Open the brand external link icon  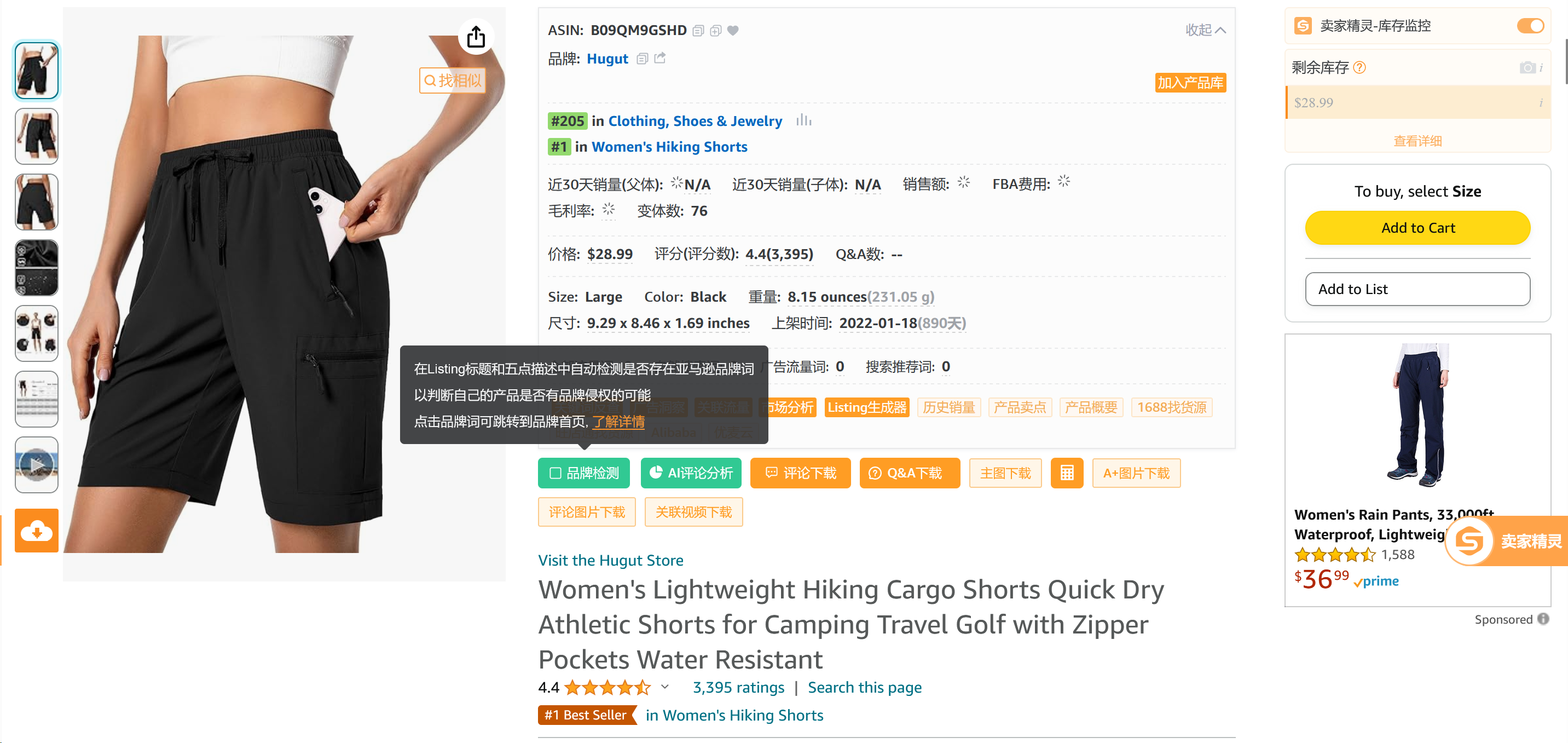661,59
